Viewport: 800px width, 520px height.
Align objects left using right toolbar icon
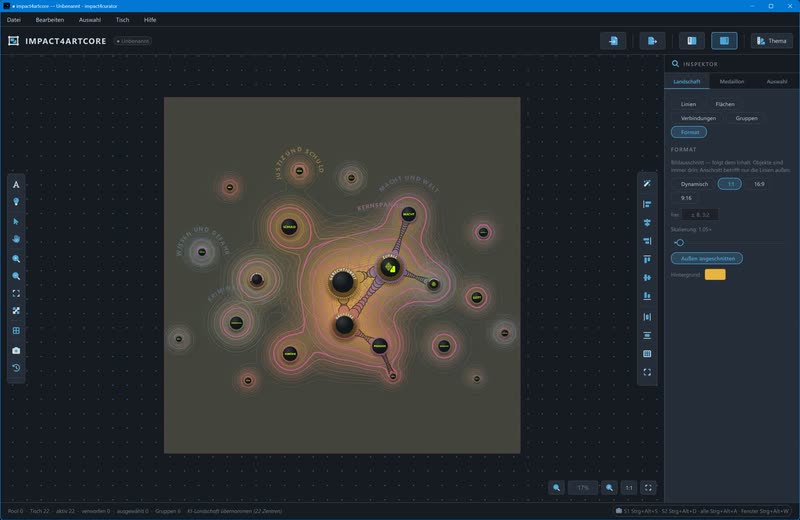pos(647,204)
